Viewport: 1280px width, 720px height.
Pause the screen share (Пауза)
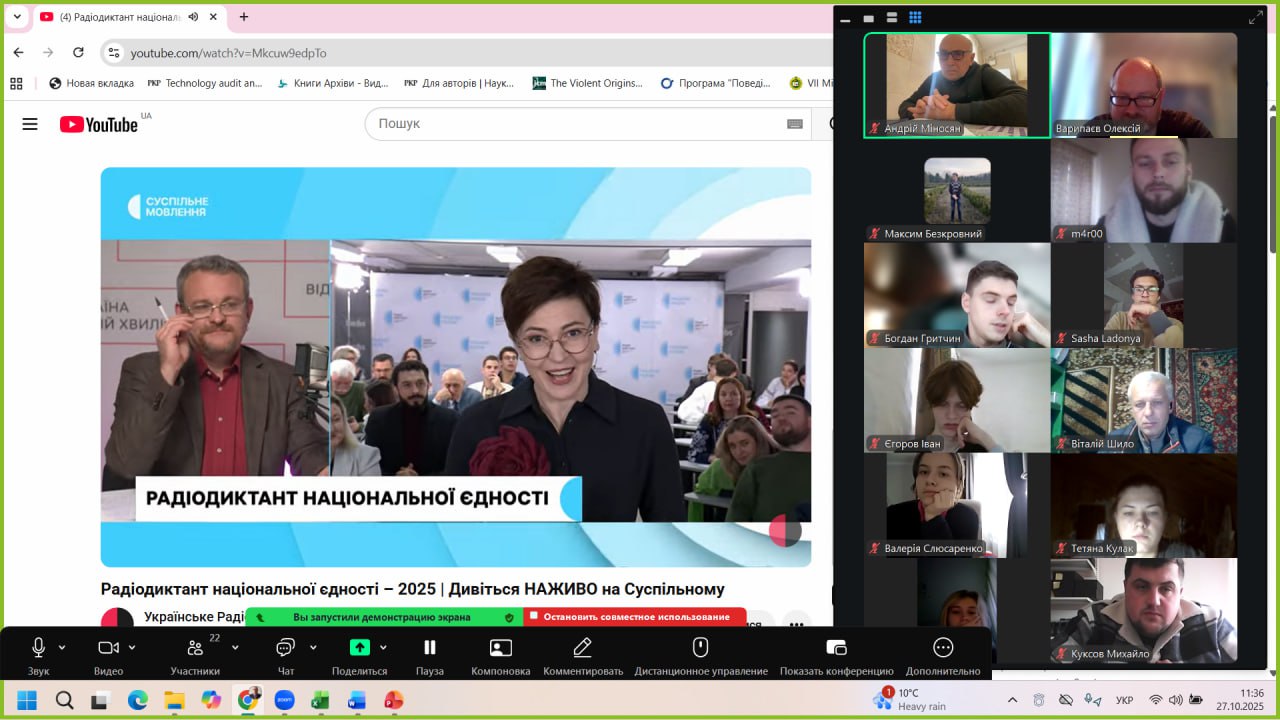[x=430, y=647]
